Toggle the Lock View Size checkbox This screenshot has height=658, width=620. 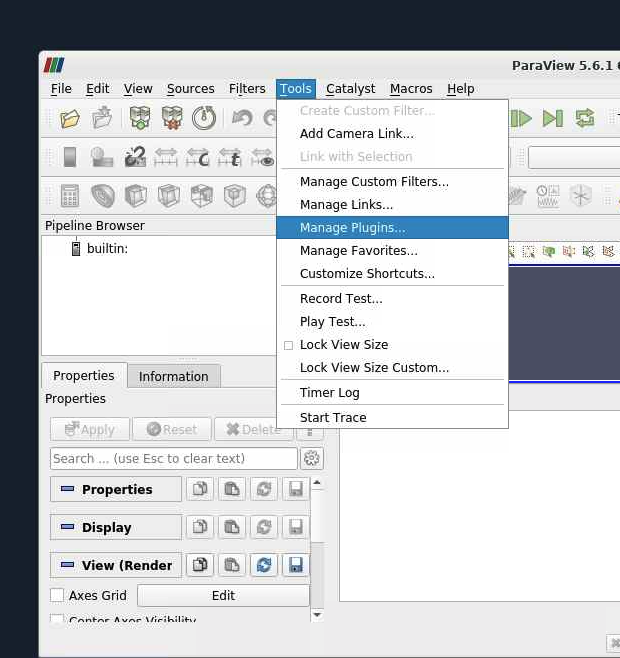[288, 345]
